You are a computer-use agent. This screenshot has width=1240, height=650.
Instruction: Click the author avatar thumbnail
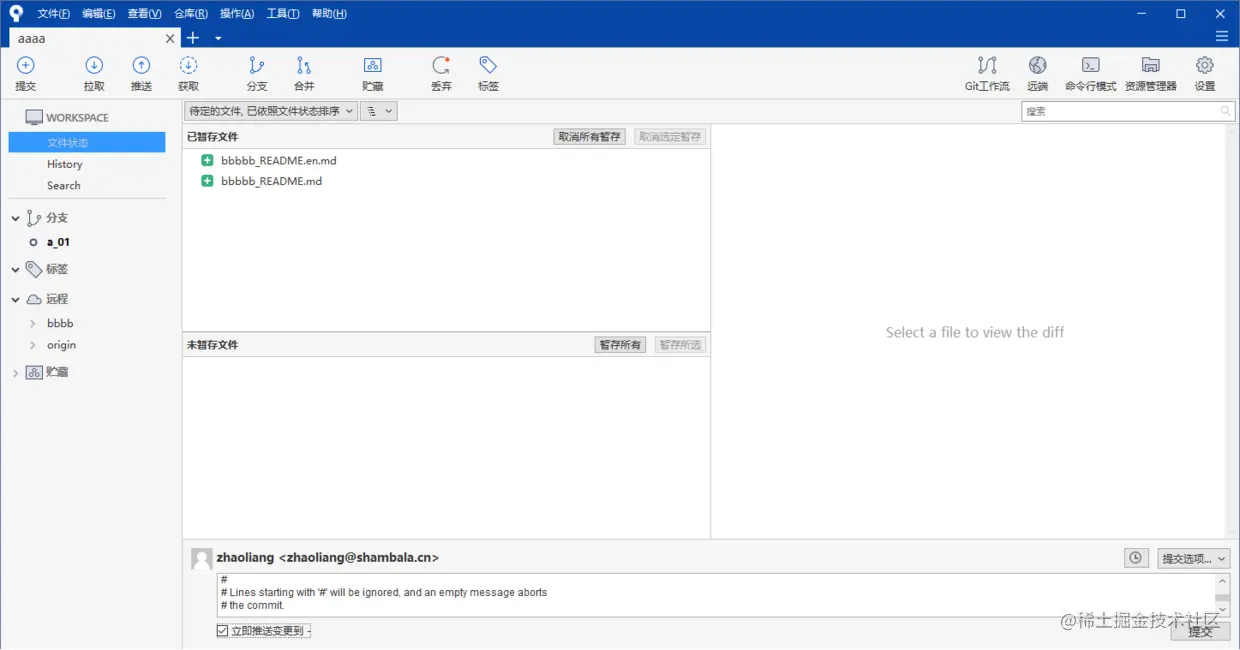coord(202,559)
